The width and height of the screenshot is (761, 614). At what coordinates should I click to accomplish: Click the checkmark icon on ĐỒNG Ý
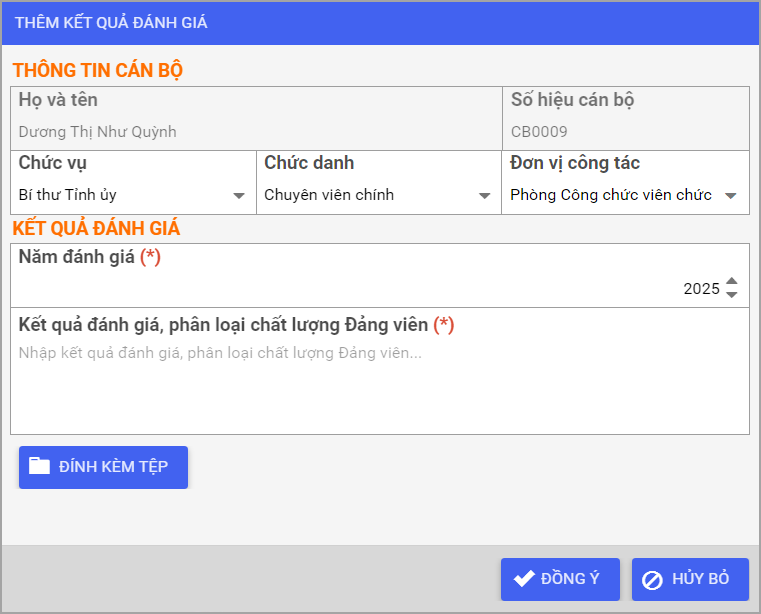coord(524,578)
